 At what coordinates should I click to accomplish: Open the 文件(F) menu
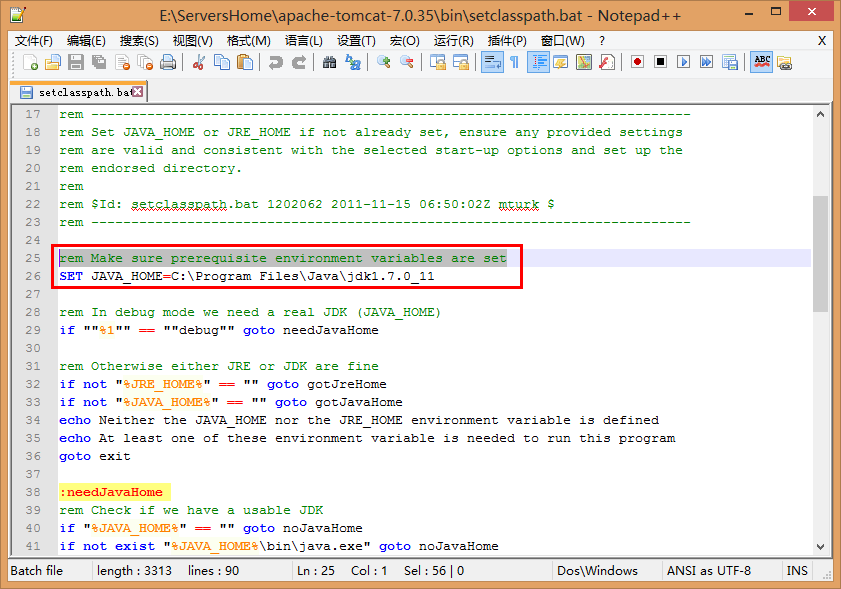(x=33, y=41)
